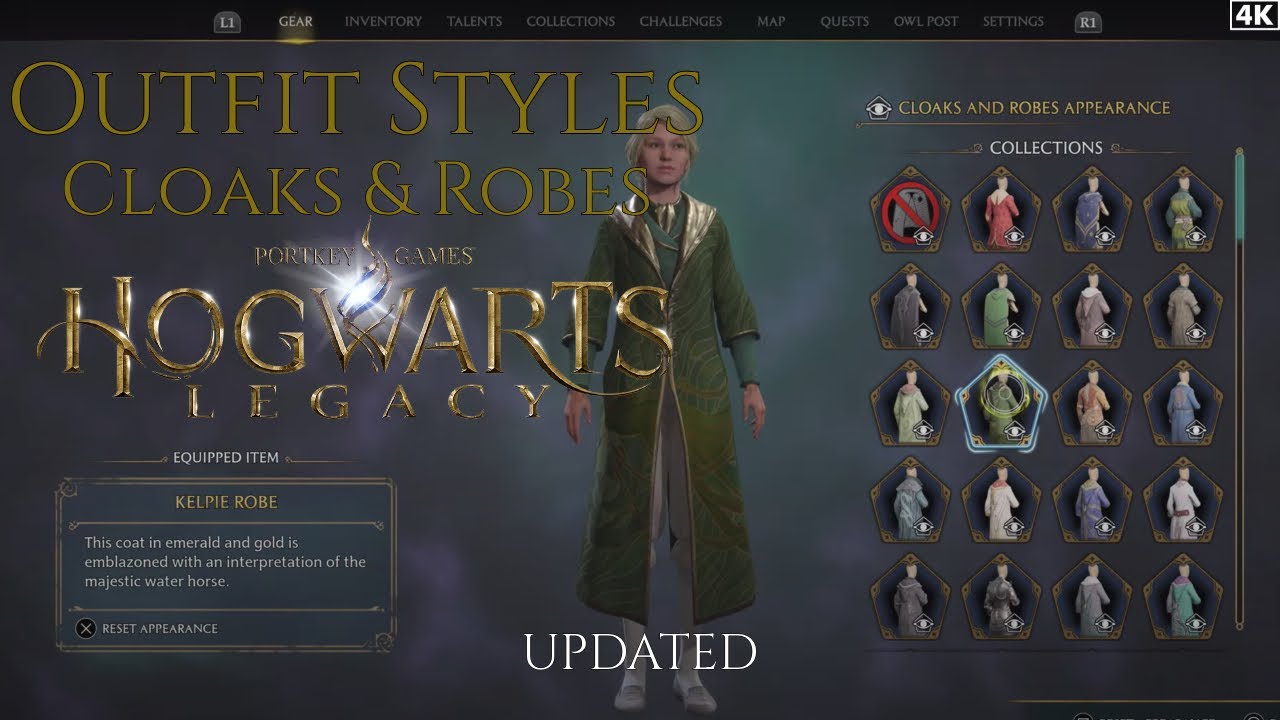Switch to the Inventory tab
This screenshot has width=1280, height=720.
click(x=383, y=21)
